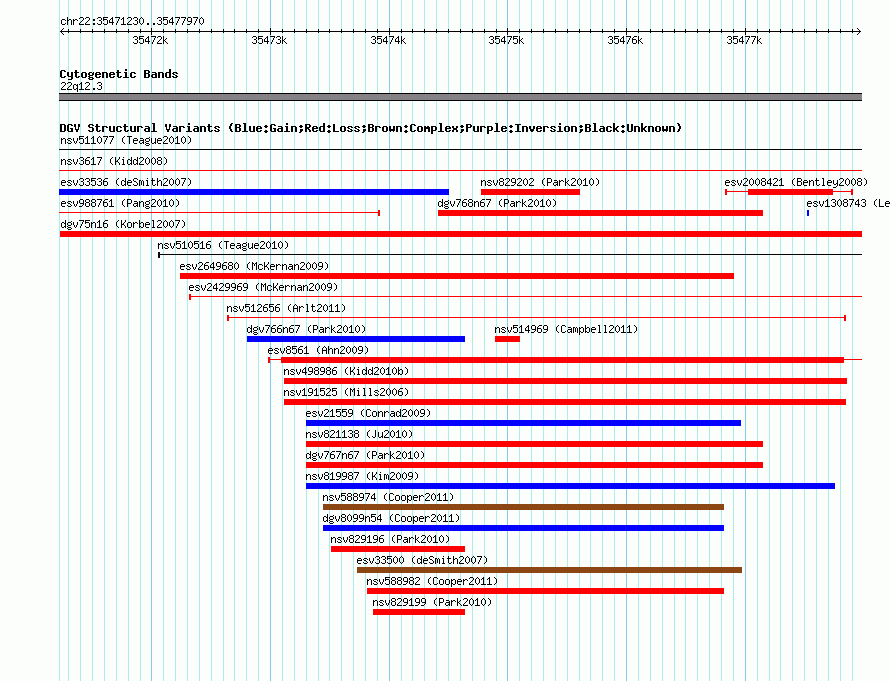The width and height of the screenshot is (890, 681).
Task: Click the 22q12.3 cytogenetic band bar
Action: click(460, 97)
